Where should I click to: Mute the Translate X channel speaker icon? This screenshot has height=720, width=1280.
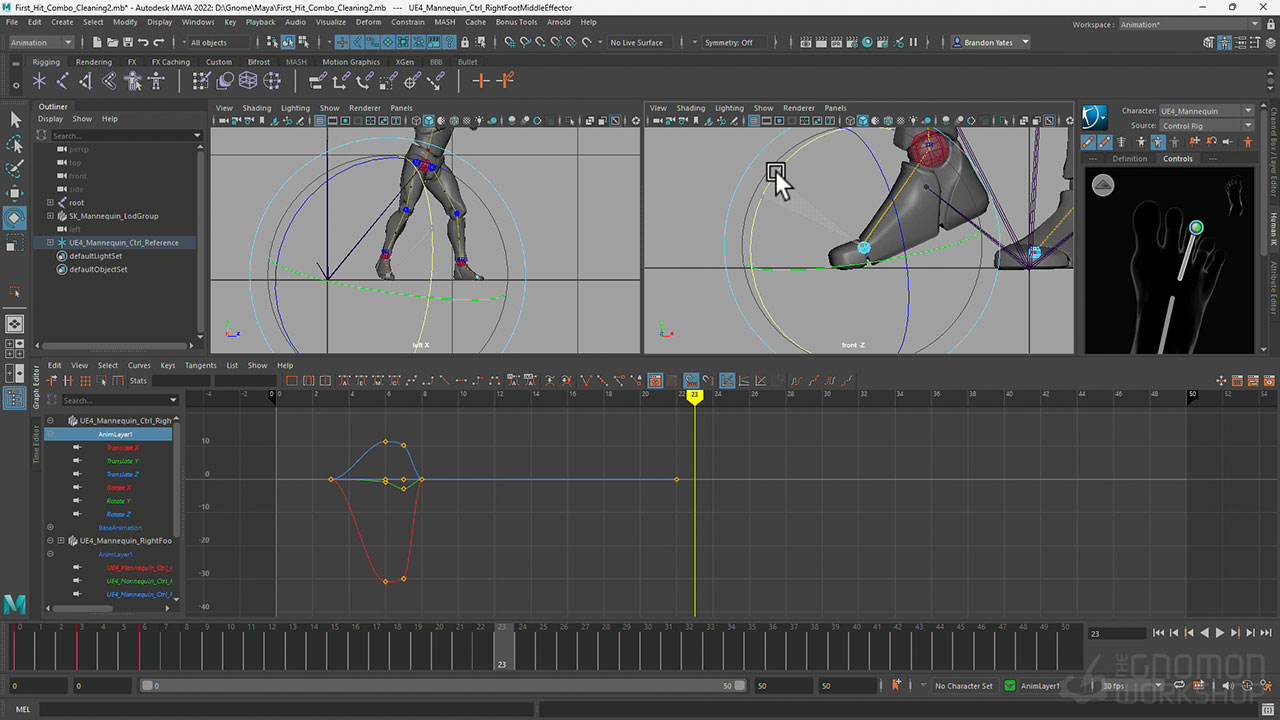[77, 448]
